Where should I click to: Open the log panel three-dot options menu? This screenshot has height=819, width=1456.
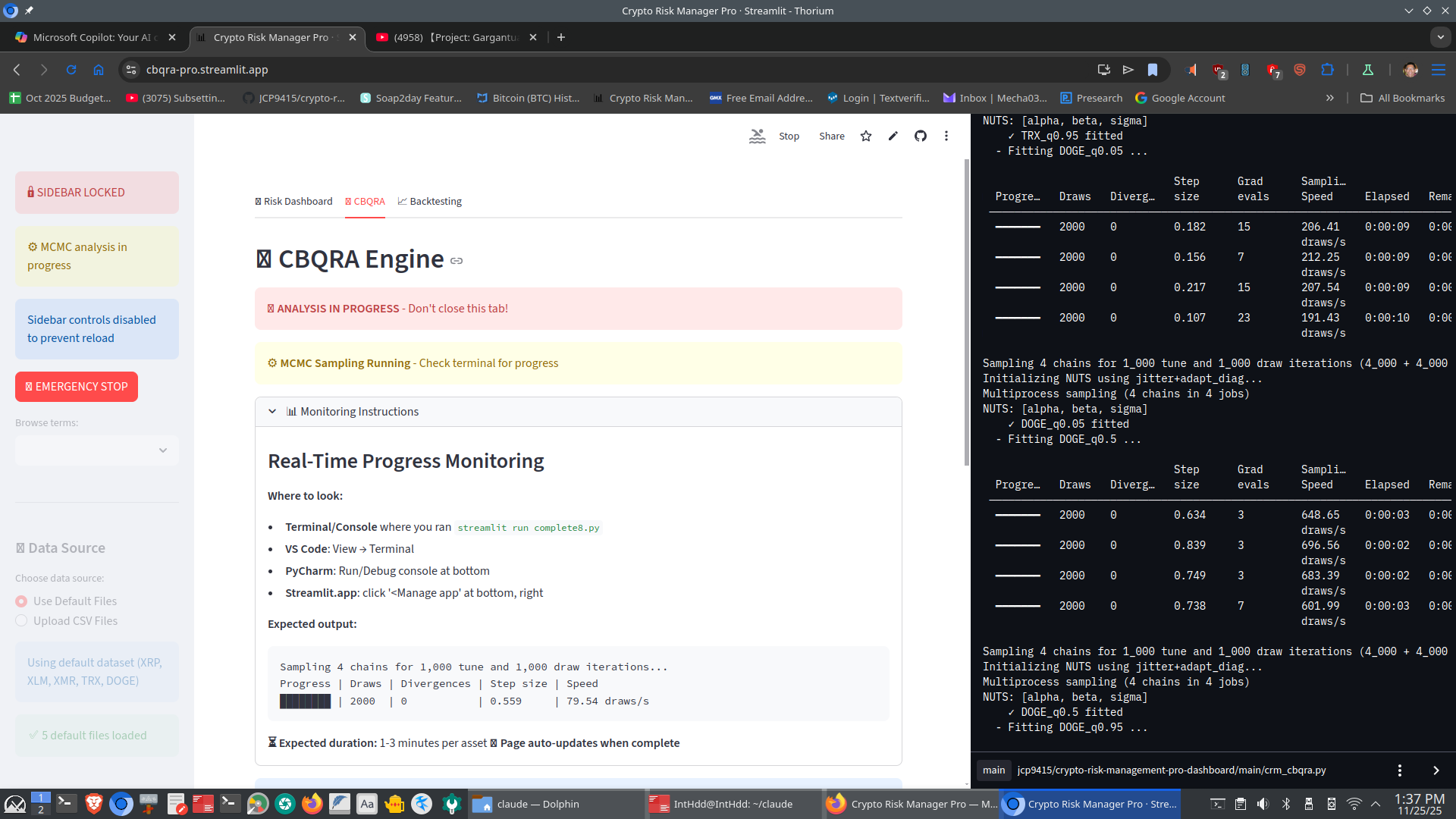[1399, 770]
